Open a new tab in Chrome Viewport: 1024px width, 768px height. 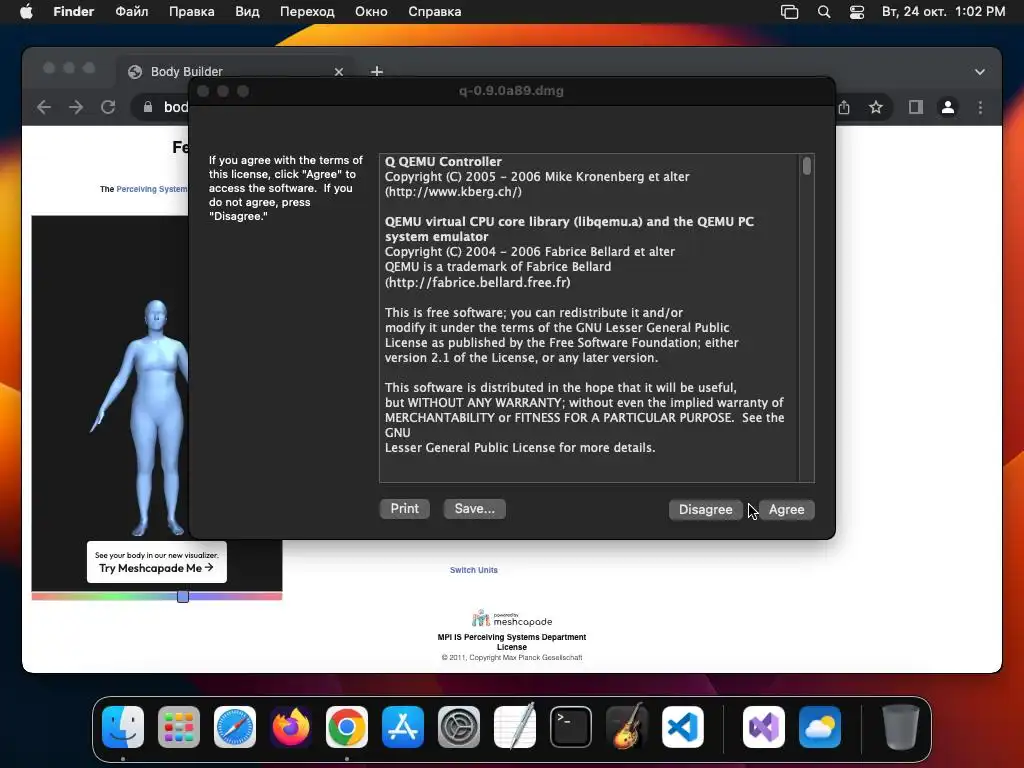[377, 71]
